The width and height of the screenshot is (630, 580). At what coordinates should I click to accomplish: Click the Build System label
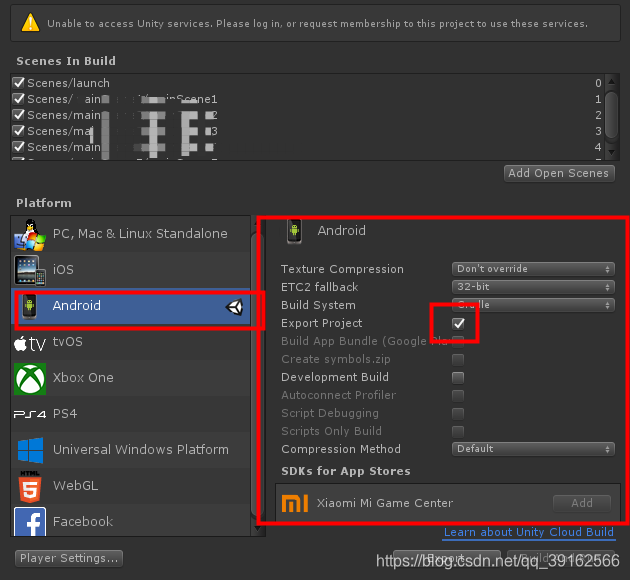pos(318,305)
